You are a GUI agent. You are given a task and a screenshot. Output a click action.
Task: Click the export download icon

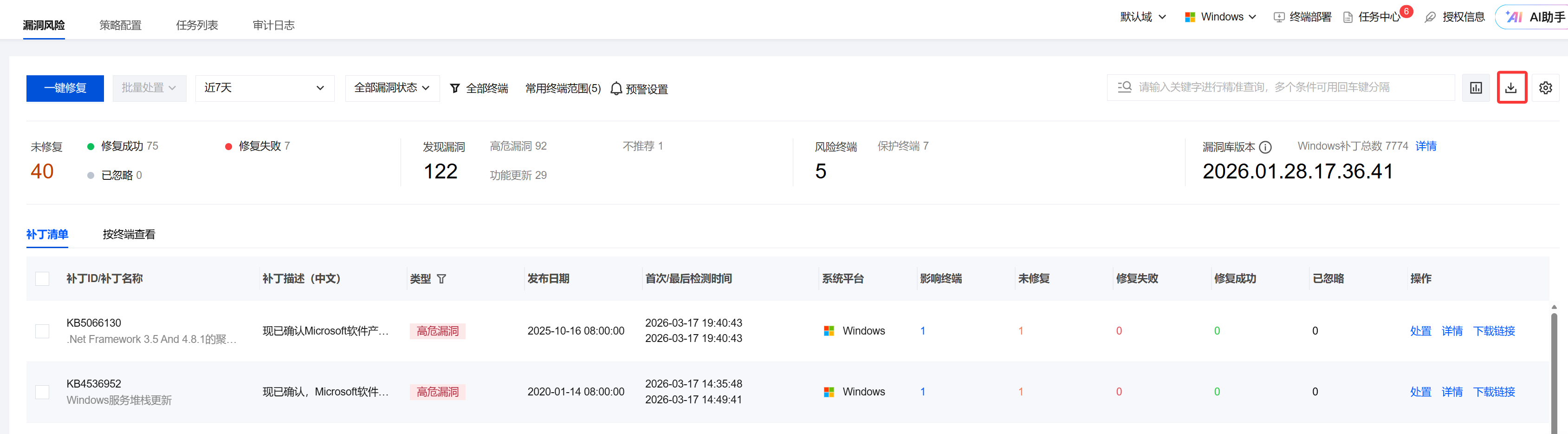click(x=1511, y=88)
